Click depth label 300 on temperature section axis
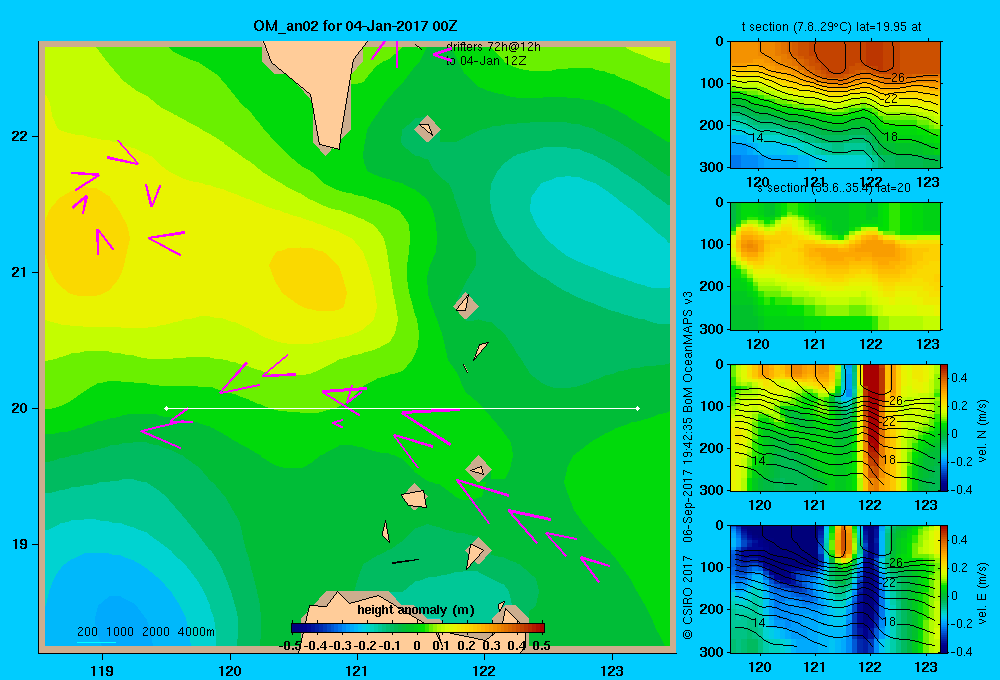This screenshot has width=1000, height=680. 712,166
